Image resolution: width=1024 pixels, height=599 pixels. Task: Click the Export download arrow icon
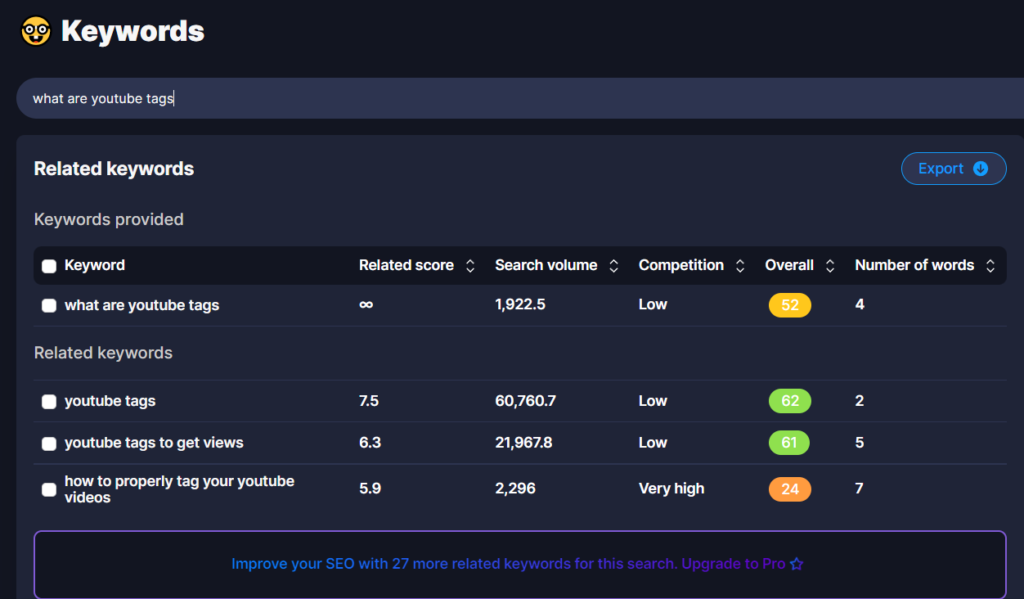point(980,169)
